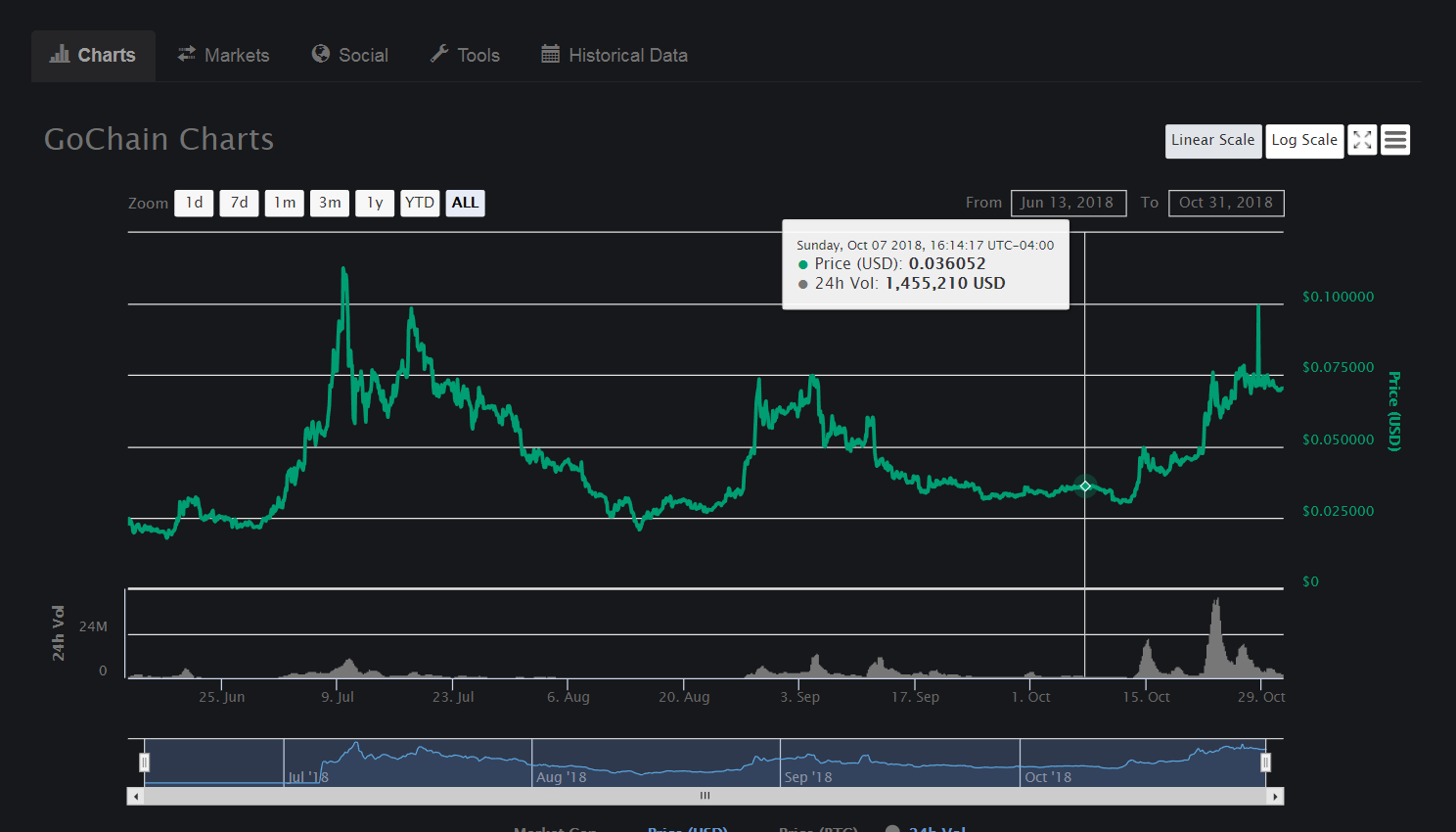Click the highlighted Oct 07 data point marker
The width and height of the screenshot is (1456, 832).
click(x=1085, y=486)
